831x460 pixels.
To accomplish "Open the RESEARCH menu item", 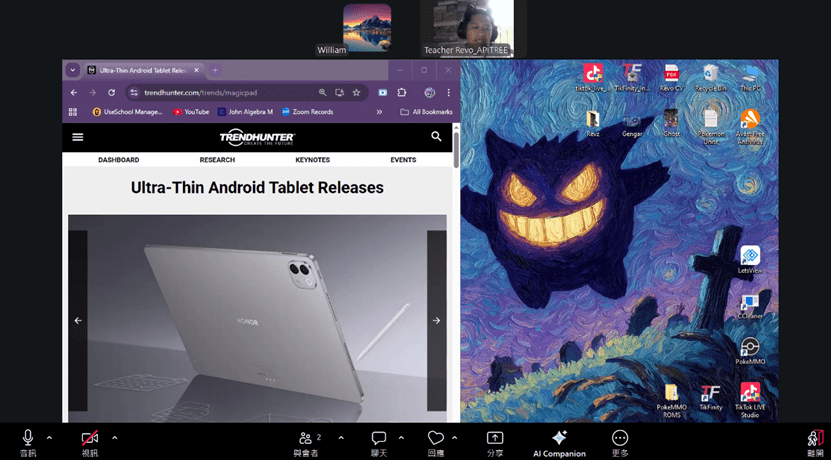I will click(x=217, y=160).
